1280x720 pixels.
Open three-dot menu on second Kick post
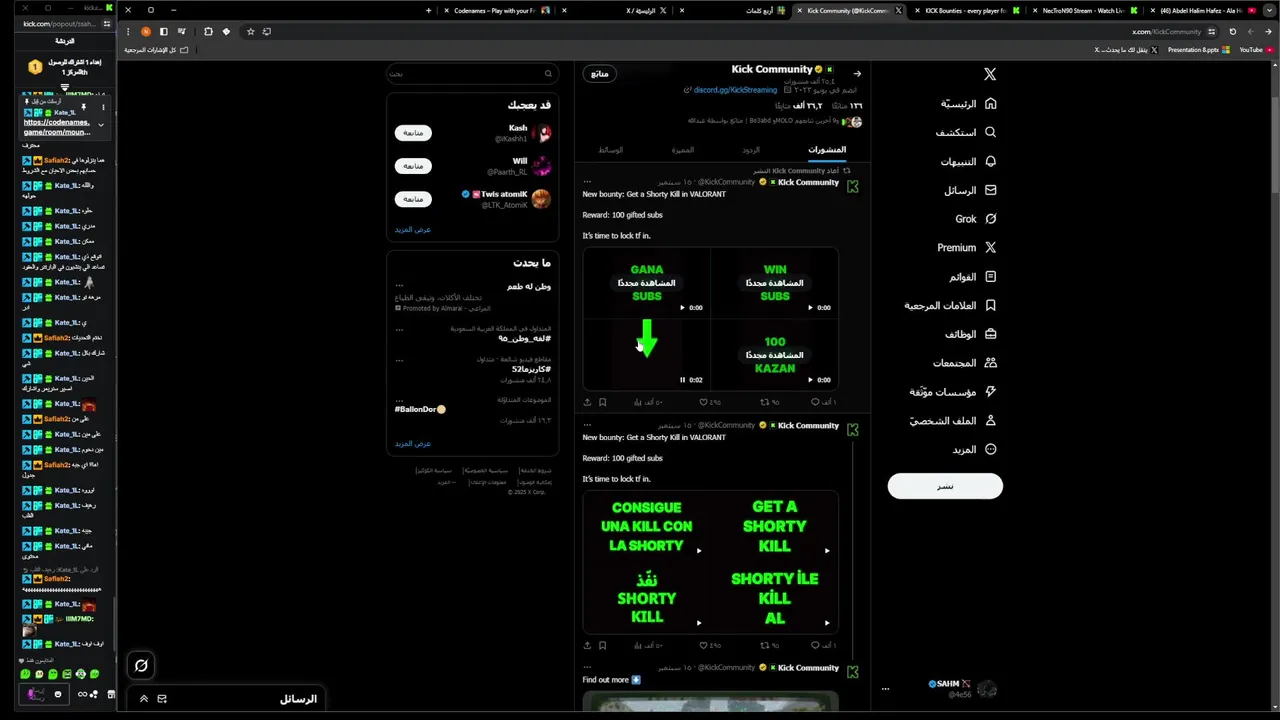588,424
